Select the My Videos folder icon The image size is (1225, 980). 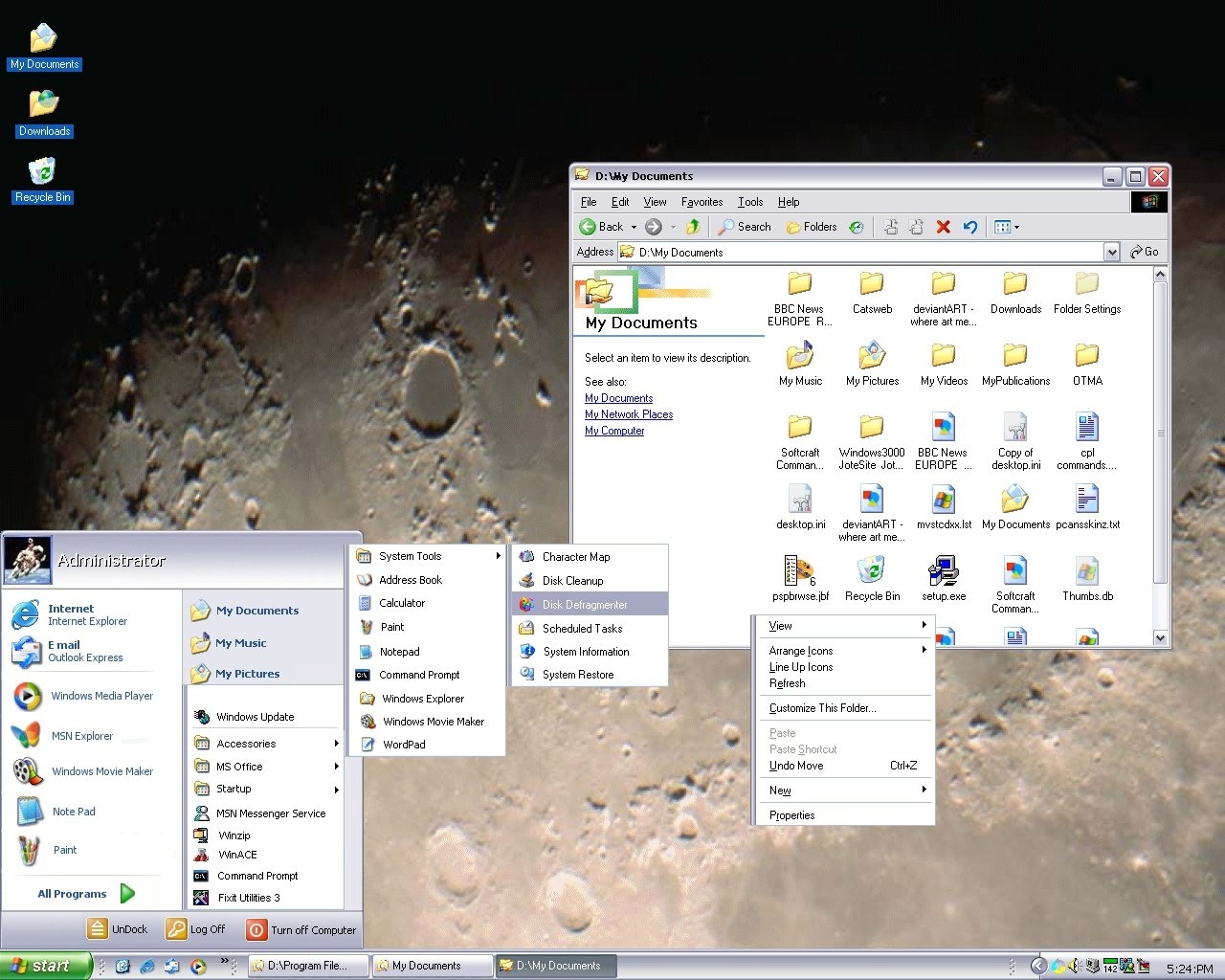944,355
